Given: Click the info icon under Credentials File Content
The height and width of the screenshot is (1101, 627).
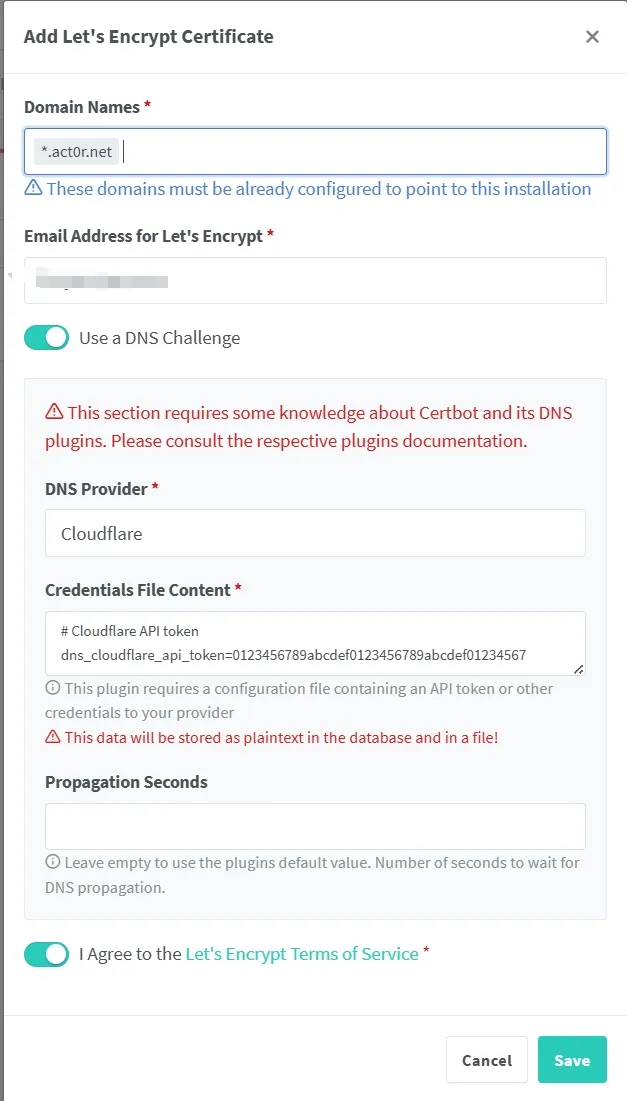Looking at the screenshot, I should click(x=53, y=688).
